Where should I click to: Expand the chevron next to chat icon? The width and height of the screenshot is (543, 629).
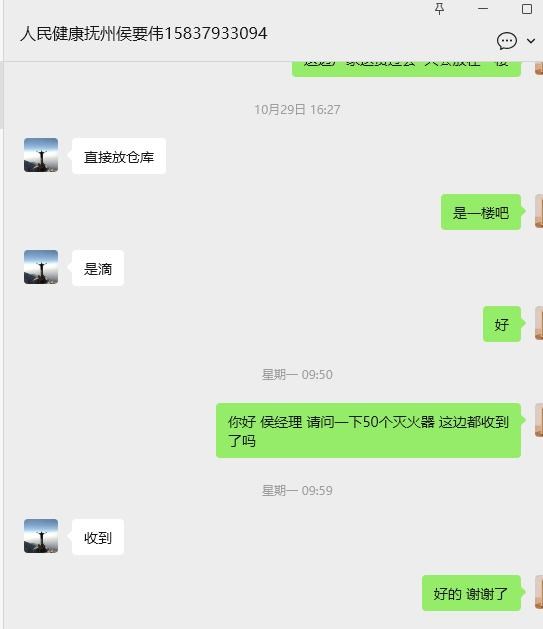(531, 41)
